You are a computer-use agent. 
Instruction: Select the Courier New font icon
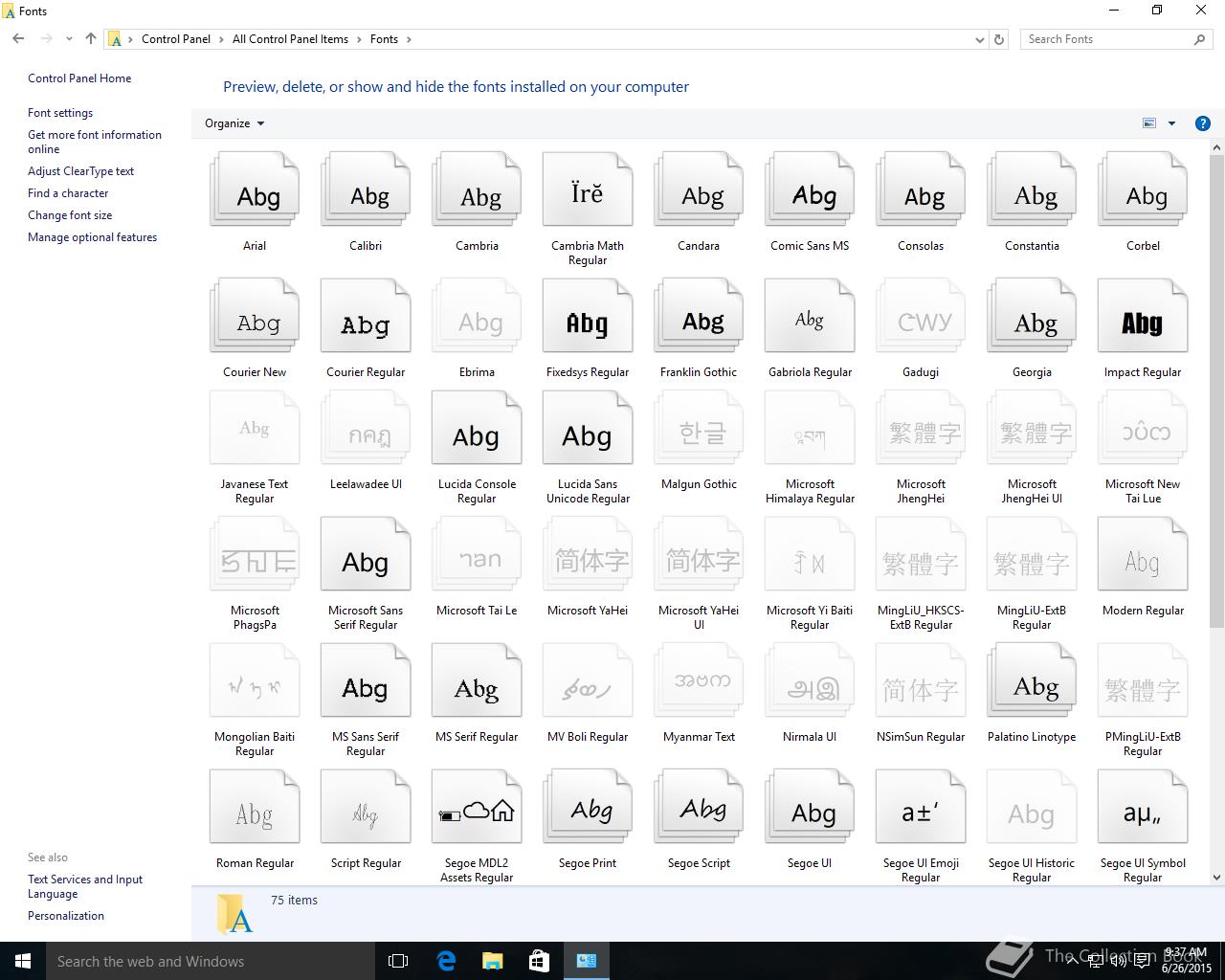(x=255, y=317)
